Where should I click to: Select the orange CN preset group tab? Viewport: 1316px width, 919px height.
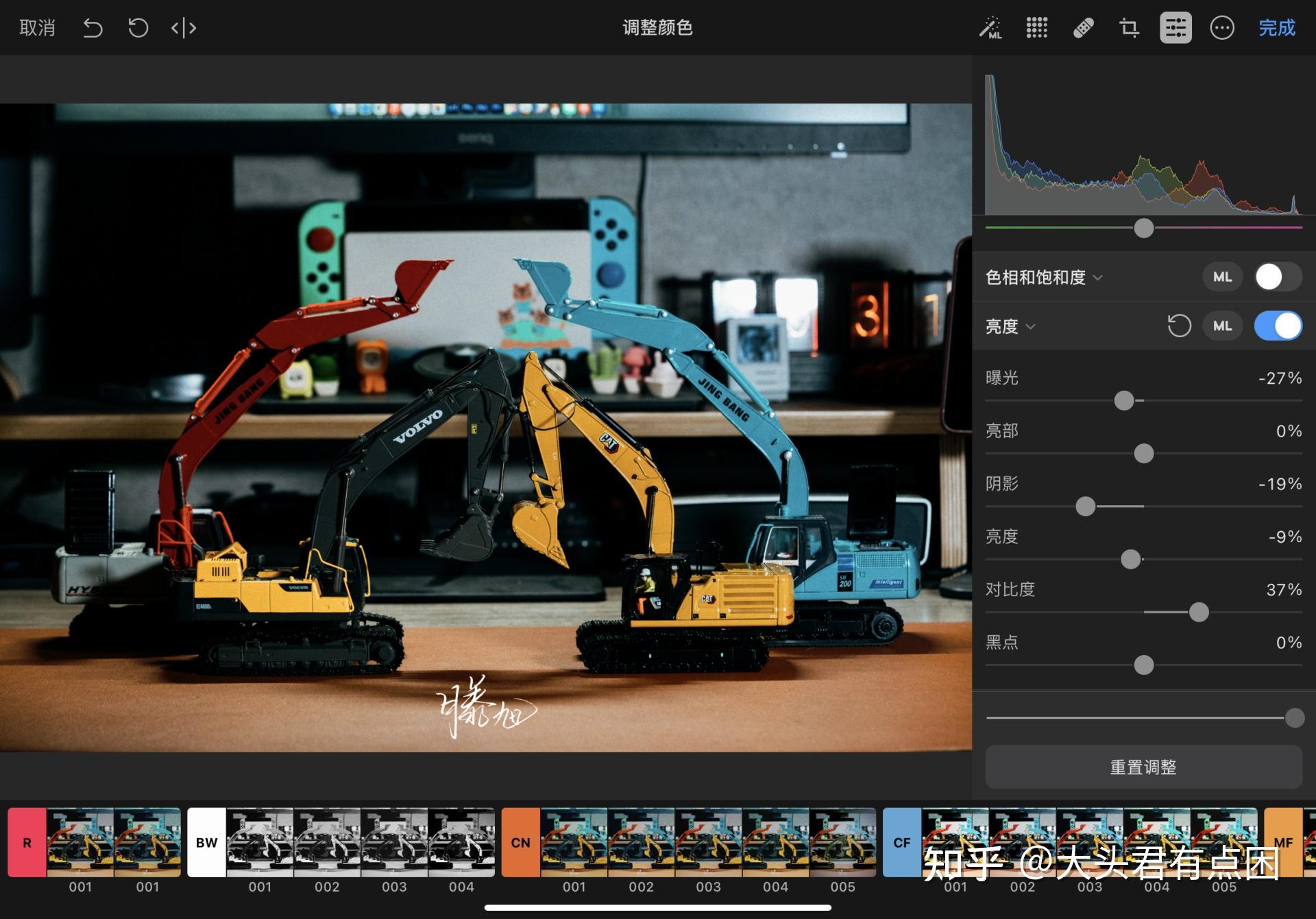(x=521, y=842)
